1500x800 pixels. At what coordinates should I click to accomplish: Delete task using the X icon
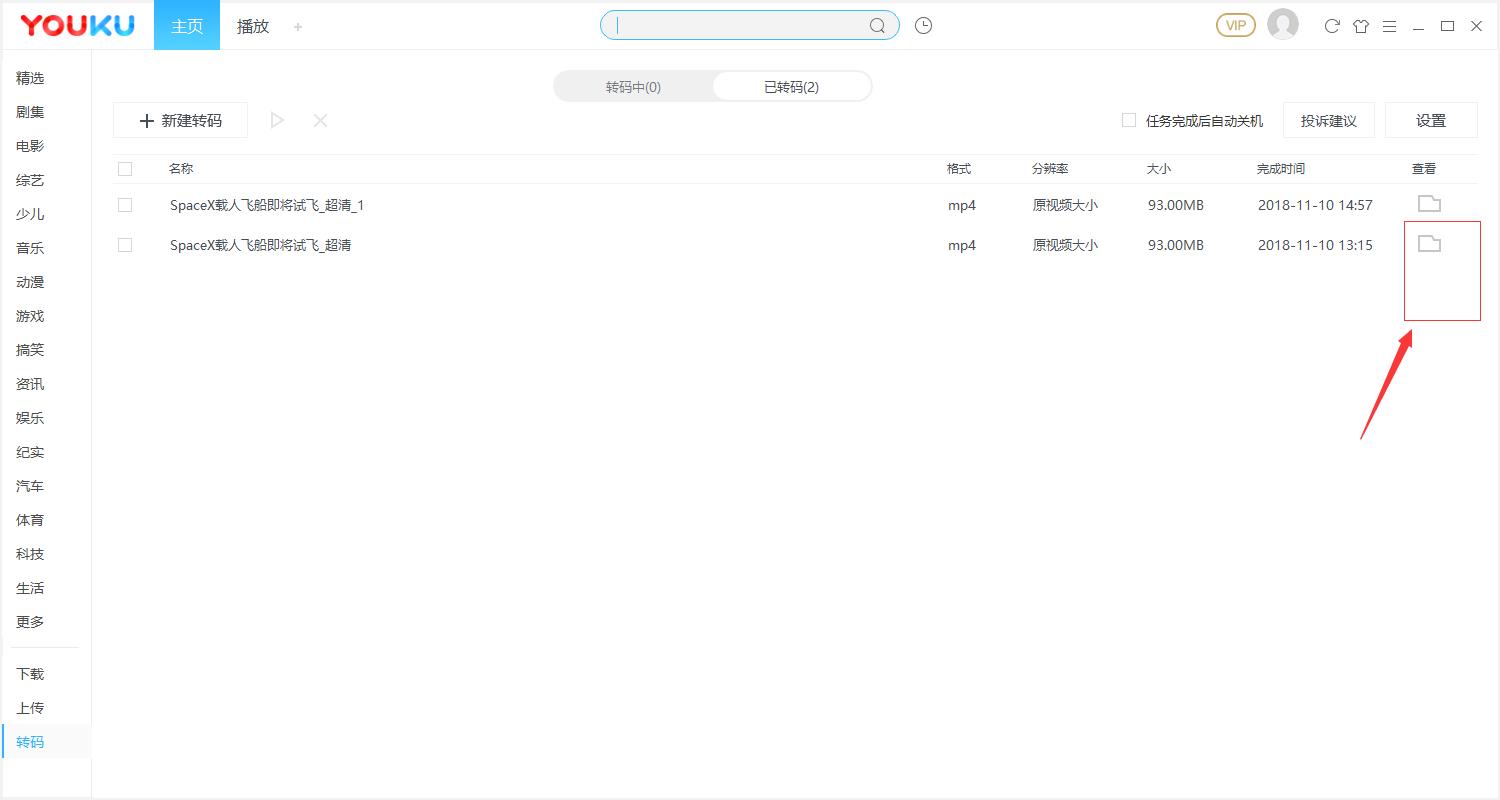[320, 120]
